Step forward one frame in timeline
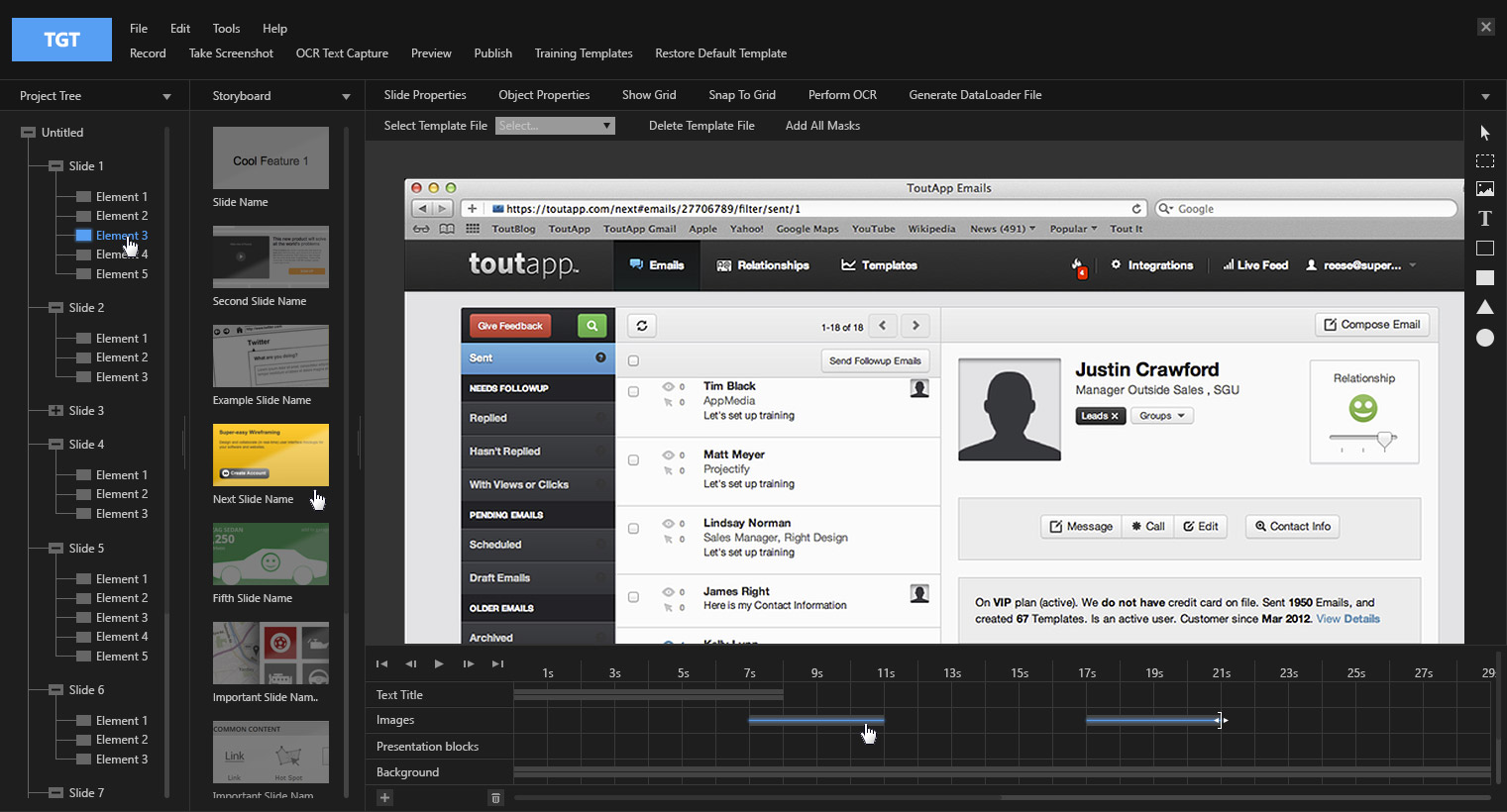 469,663
